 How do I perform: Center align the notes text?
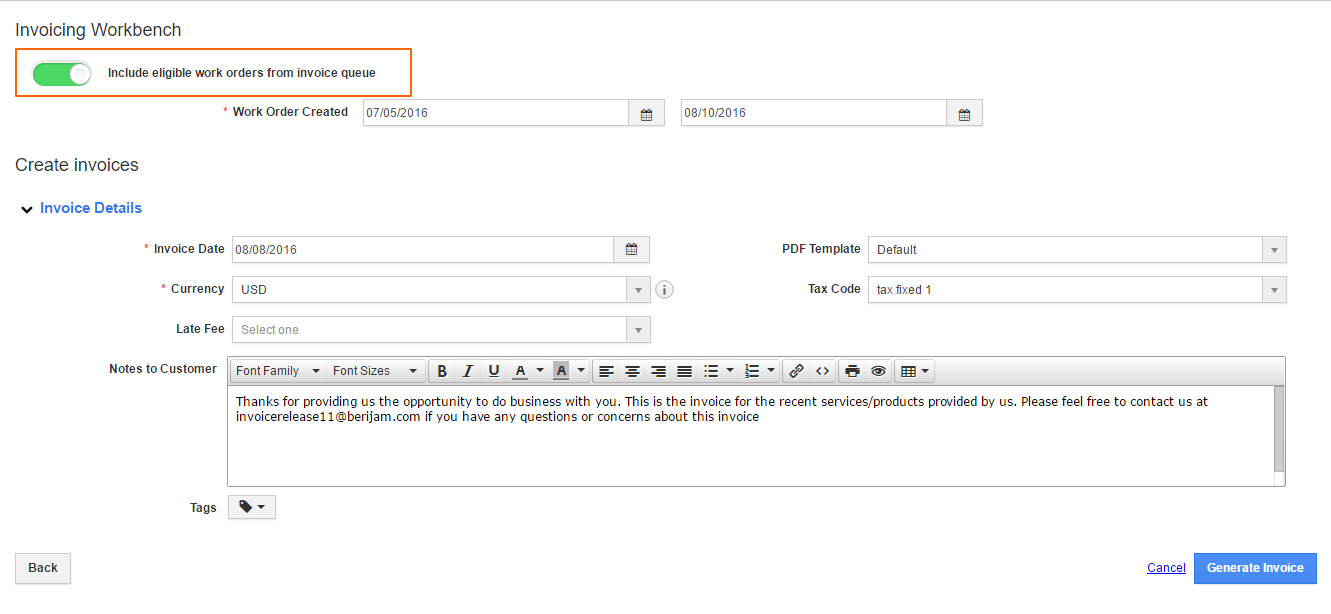point(632,371)
